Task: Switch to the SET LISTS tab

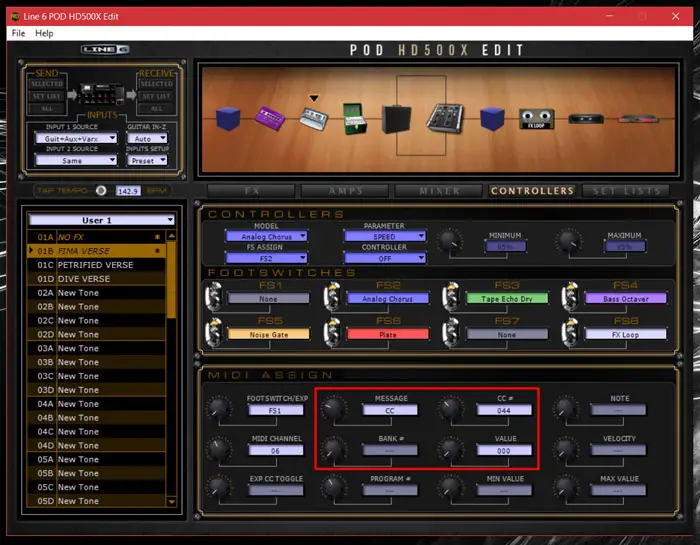Action: tap(626, 191)
